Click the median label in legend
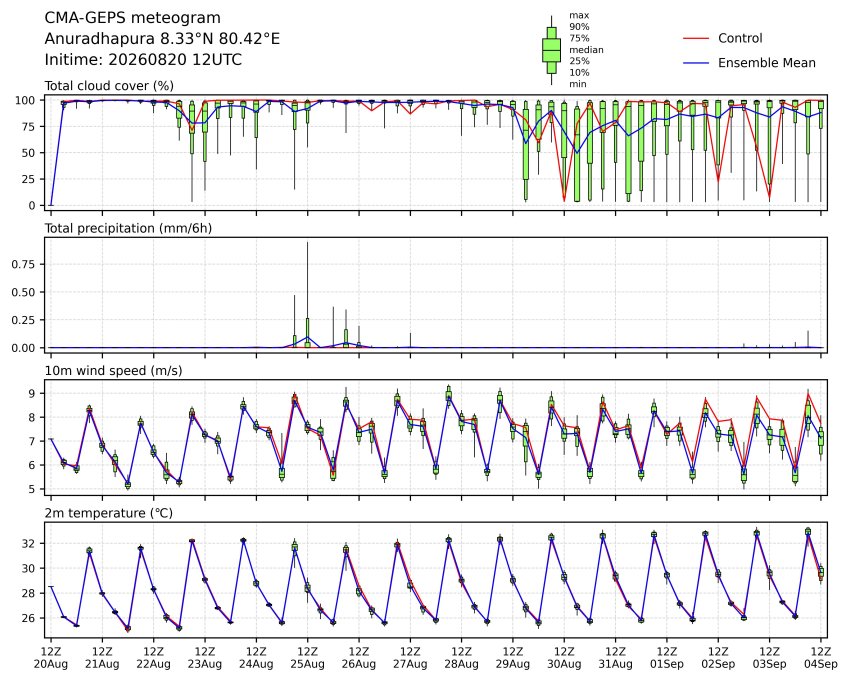Screen dimensions: 849x681 coord(586,50)
